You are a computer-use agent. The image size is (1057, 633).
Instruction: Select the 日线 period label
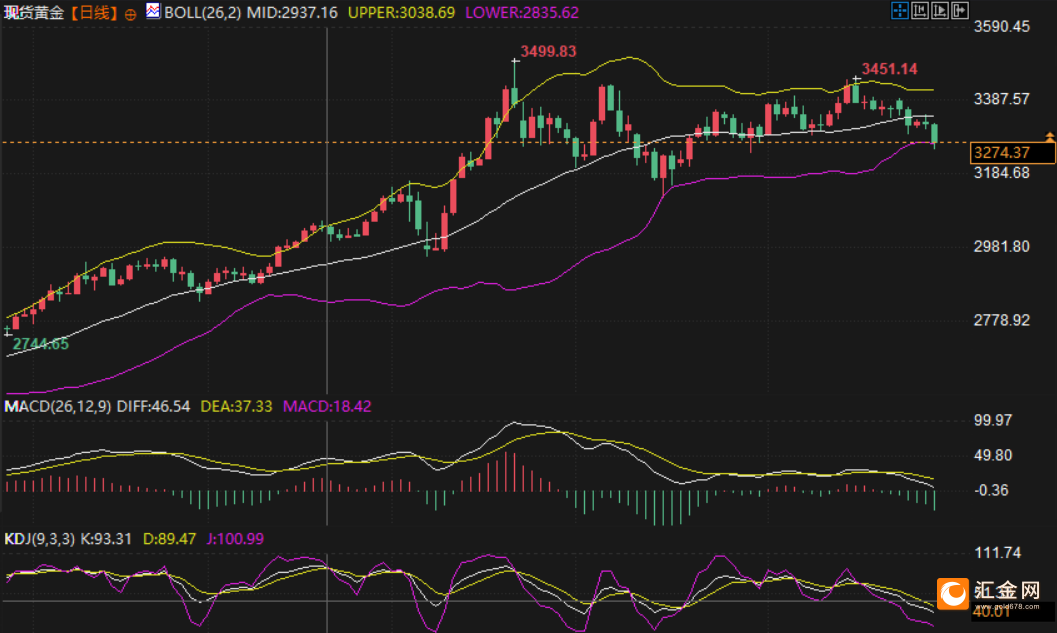(x=94, y=13)
